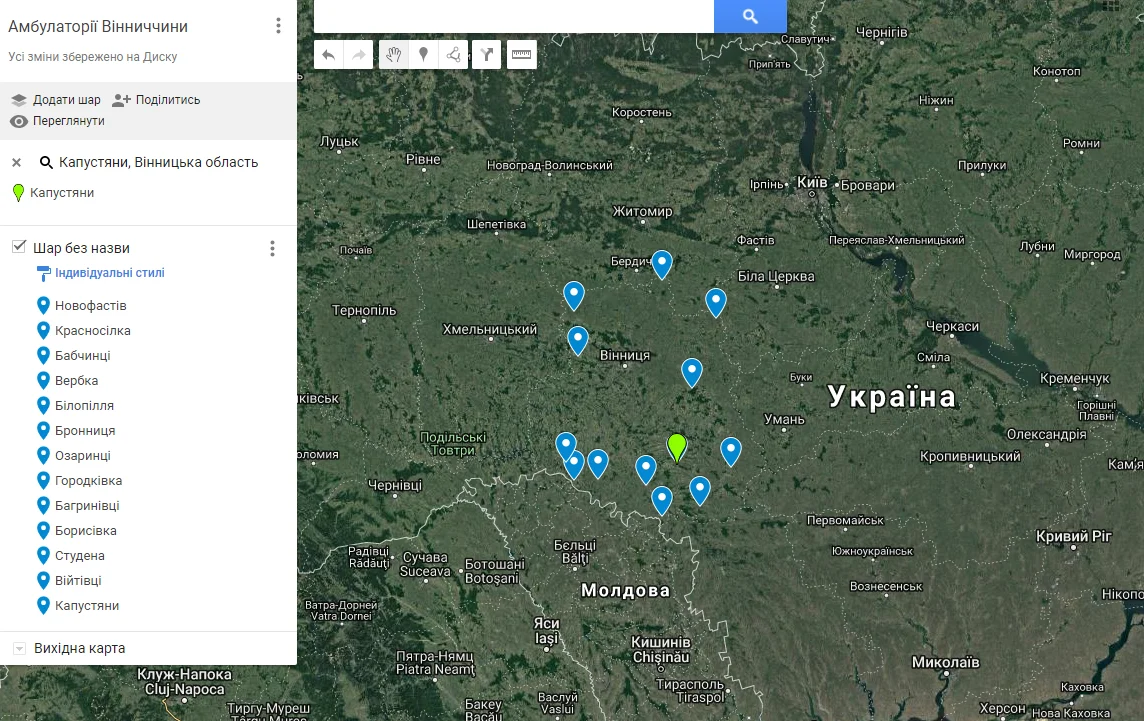Select blue Капустяни in layer list
This screenshot has width=1144, height=721.
87,606
